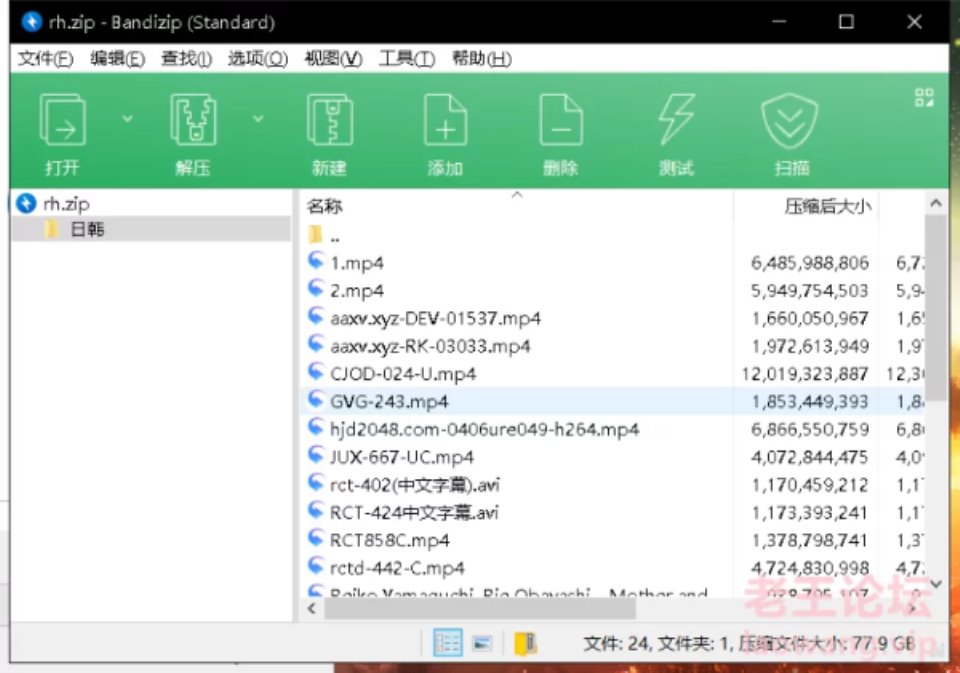Switch to detail list view in status bar
Viewport: 960px width, 673px height.
(x=447, y=642)
